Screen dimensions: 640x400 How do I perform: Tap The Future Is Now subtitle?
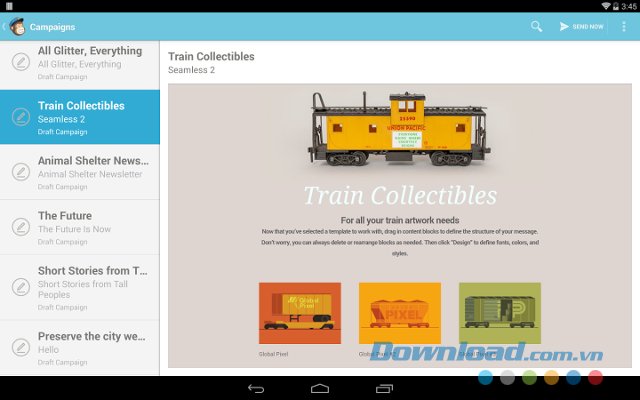[74, 229]
